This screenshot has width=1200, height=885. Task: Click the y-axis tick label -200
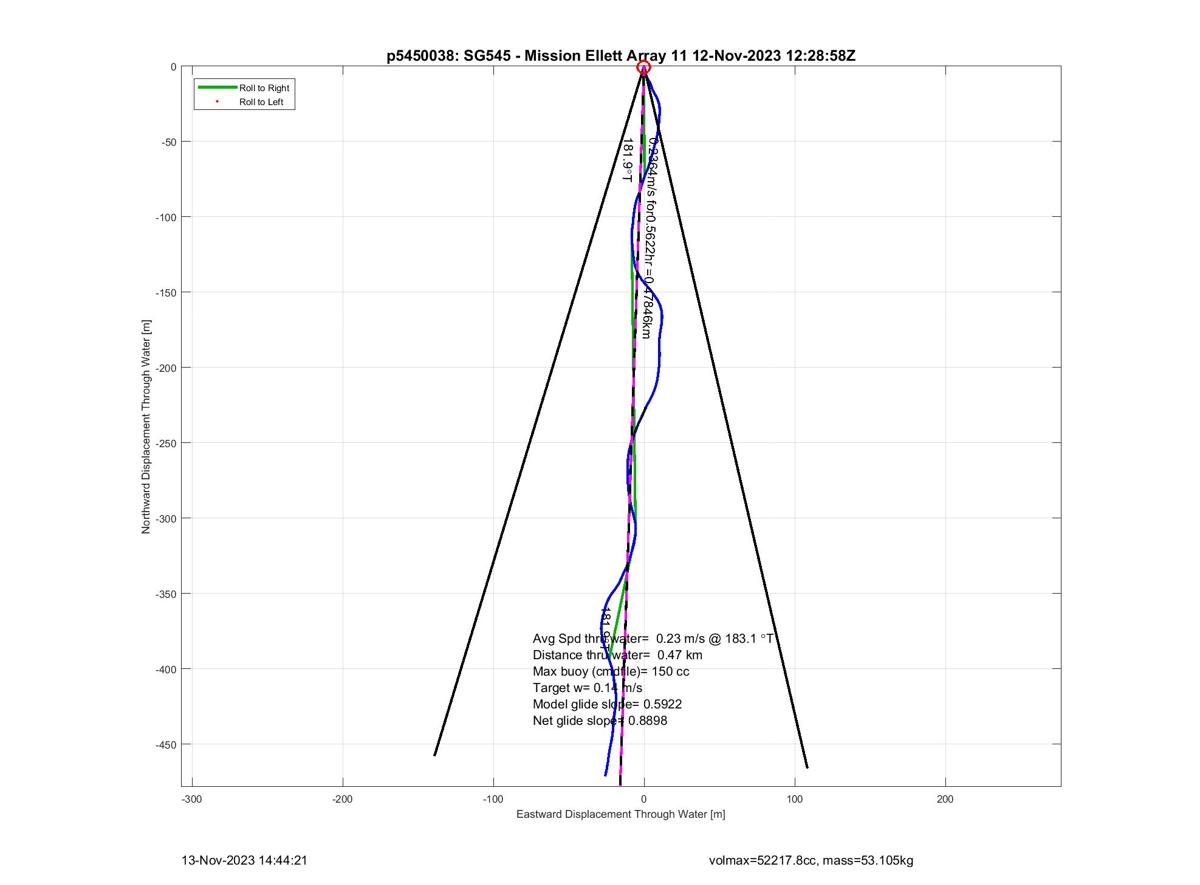(164, 368)
